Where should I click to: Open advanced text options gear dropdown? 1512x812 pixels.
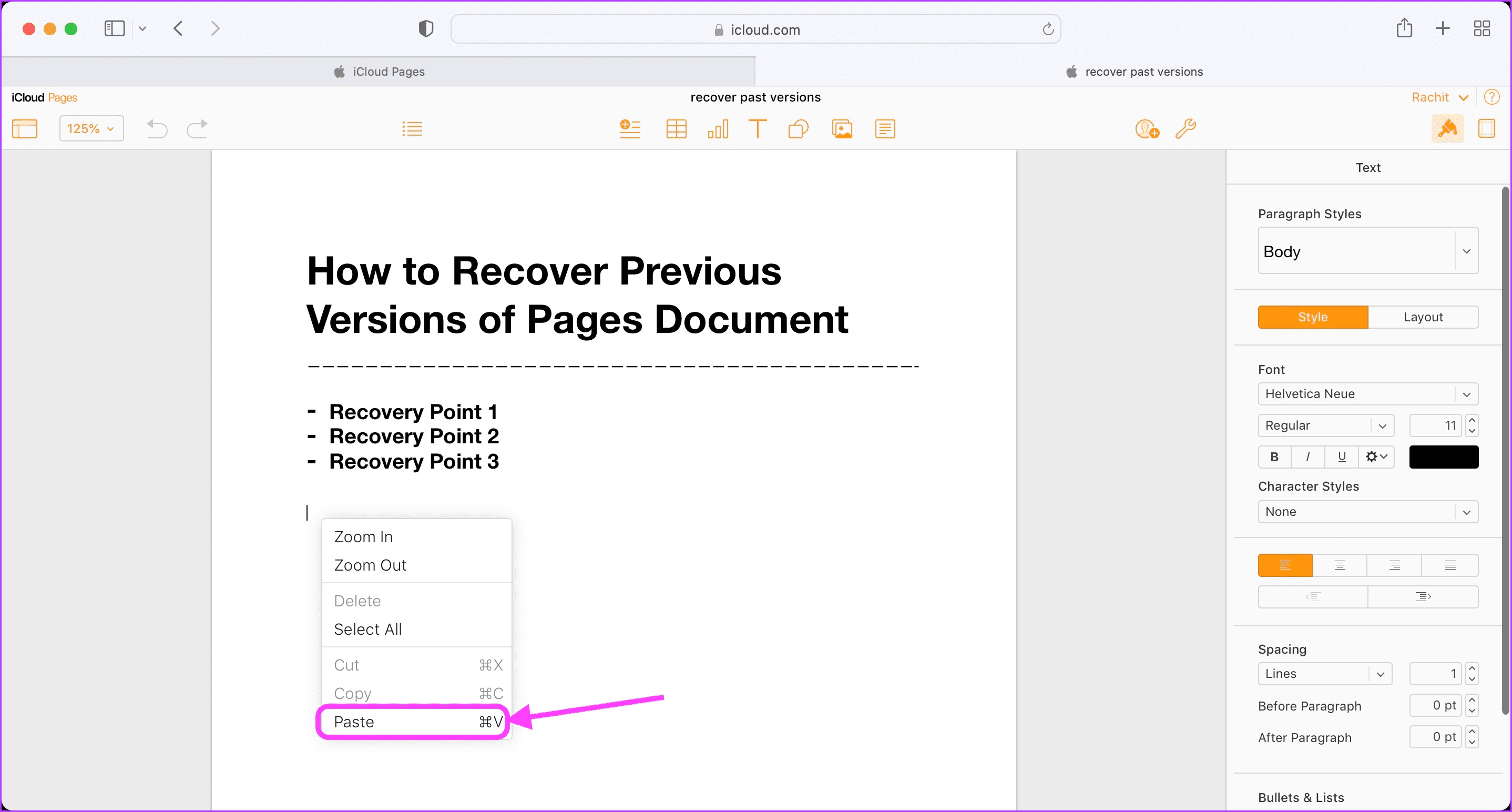pyautogui.click(x=1376, y=456)
